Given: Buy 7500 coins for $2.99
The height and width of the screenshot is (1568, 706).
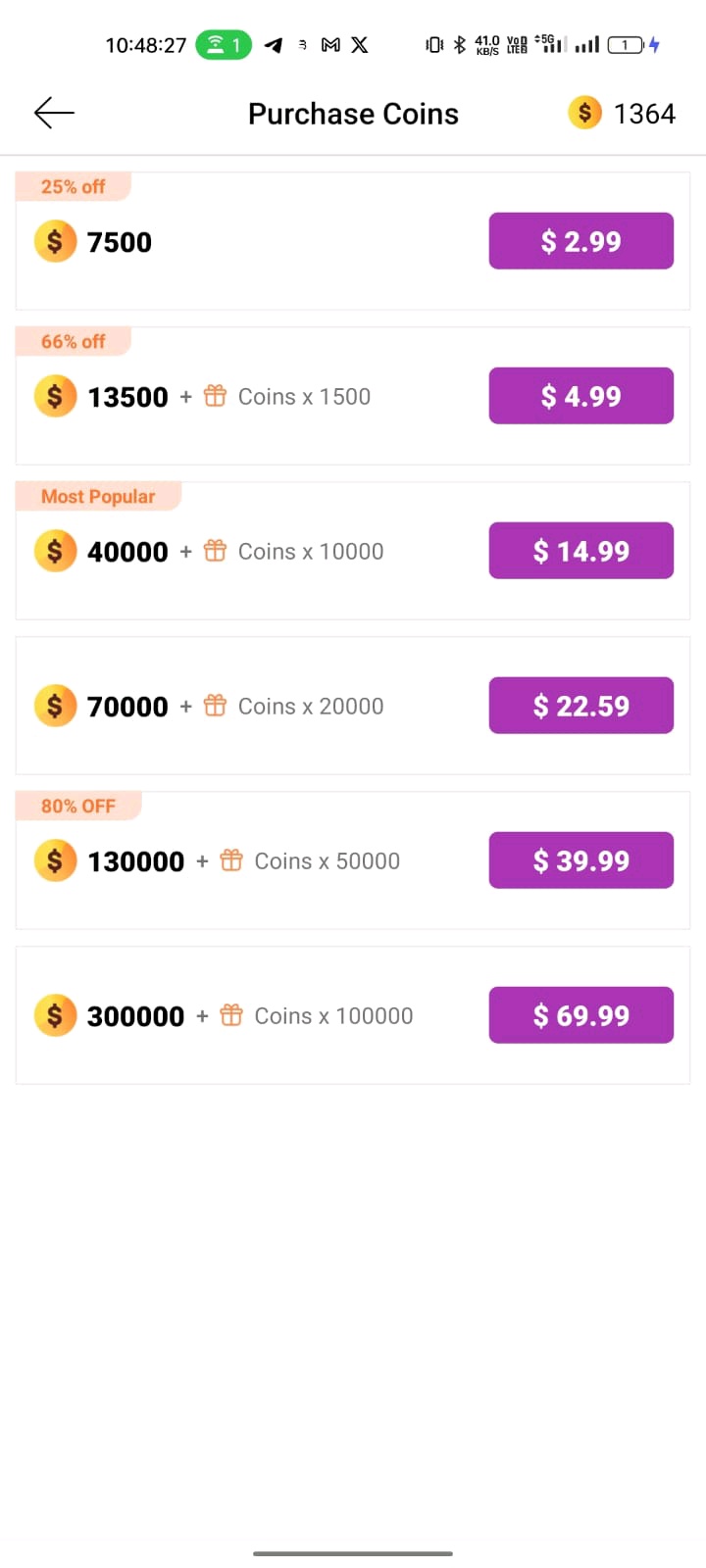Looking at the screenshot, I should (580, 241).
